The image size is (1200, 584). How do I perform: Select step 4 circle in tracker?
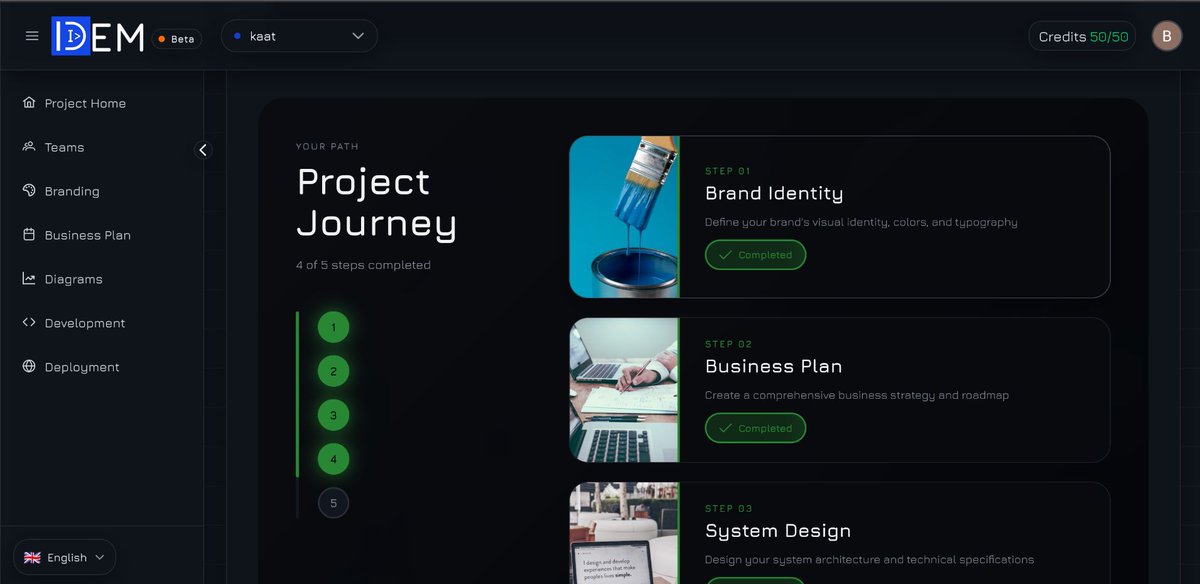(333, 459)
